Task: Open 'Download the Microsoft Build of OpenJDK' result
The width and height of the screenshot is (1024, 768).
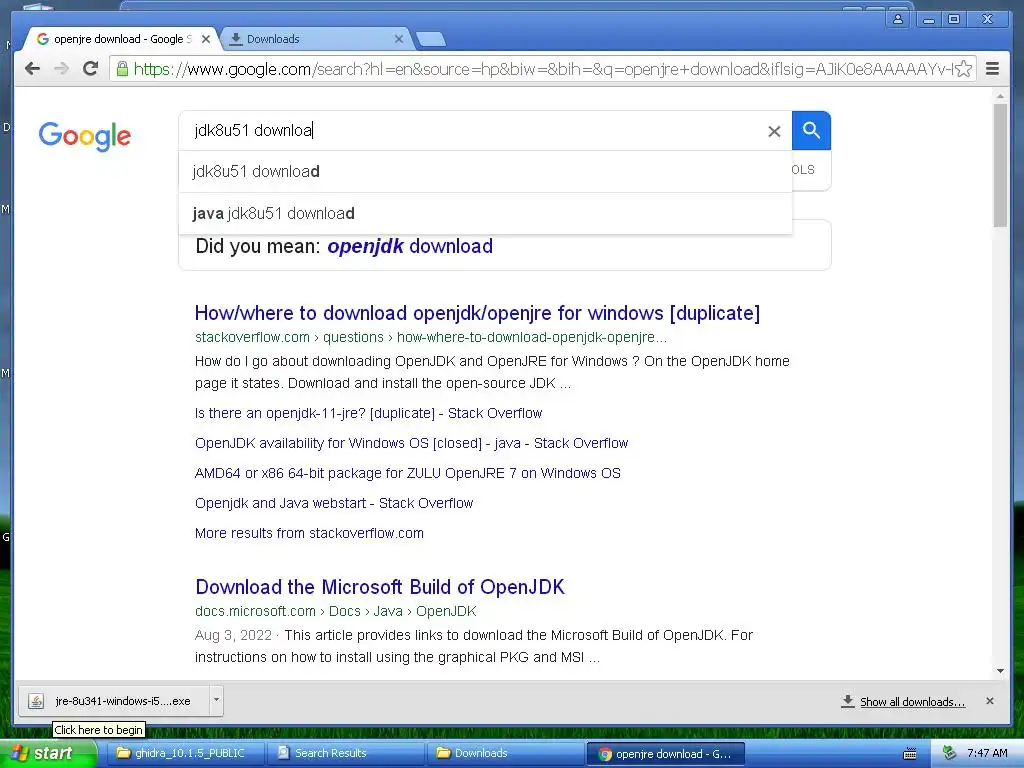Action: click(x=379, y=586)
